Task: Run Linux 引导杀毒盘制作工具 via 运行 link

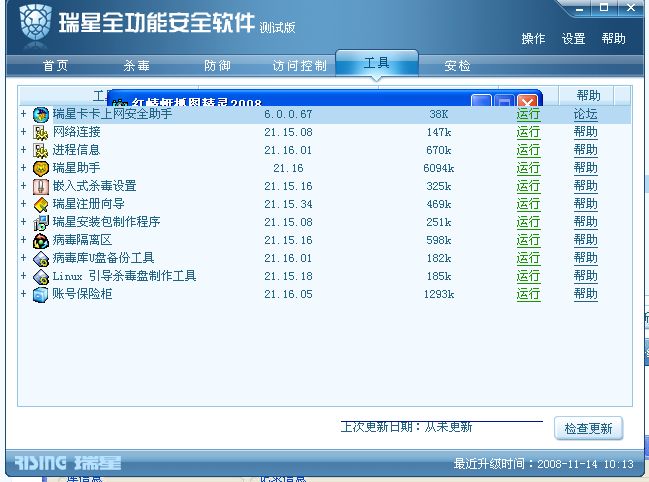Action: click(528, 276)
